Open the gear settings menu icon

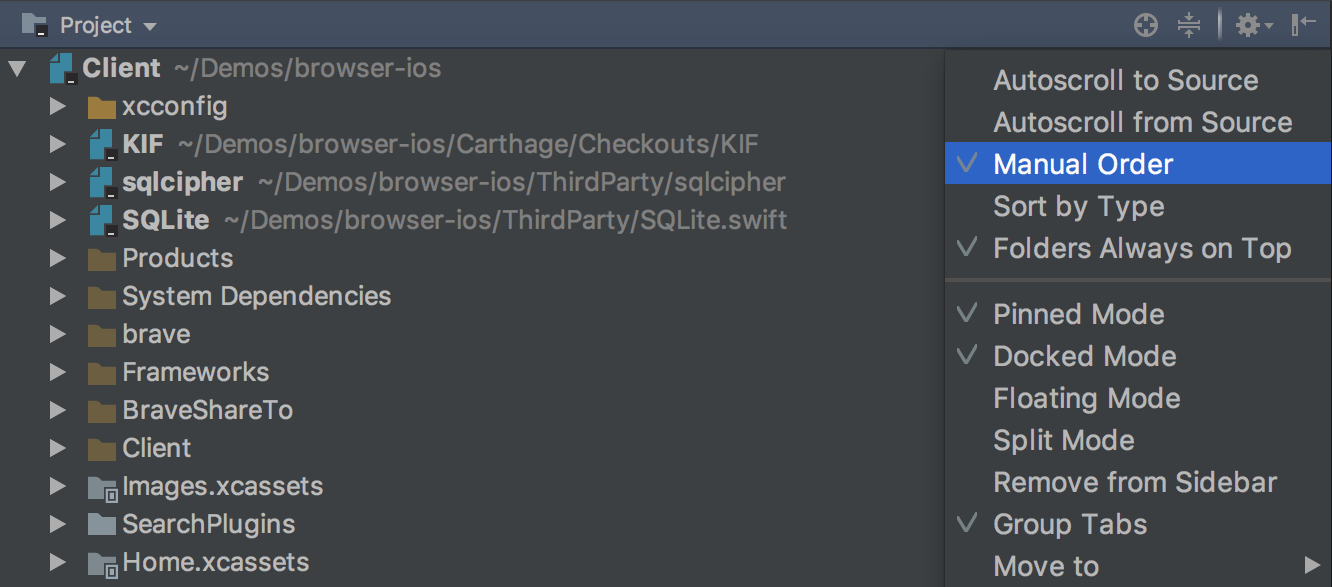pos(1252,25)
